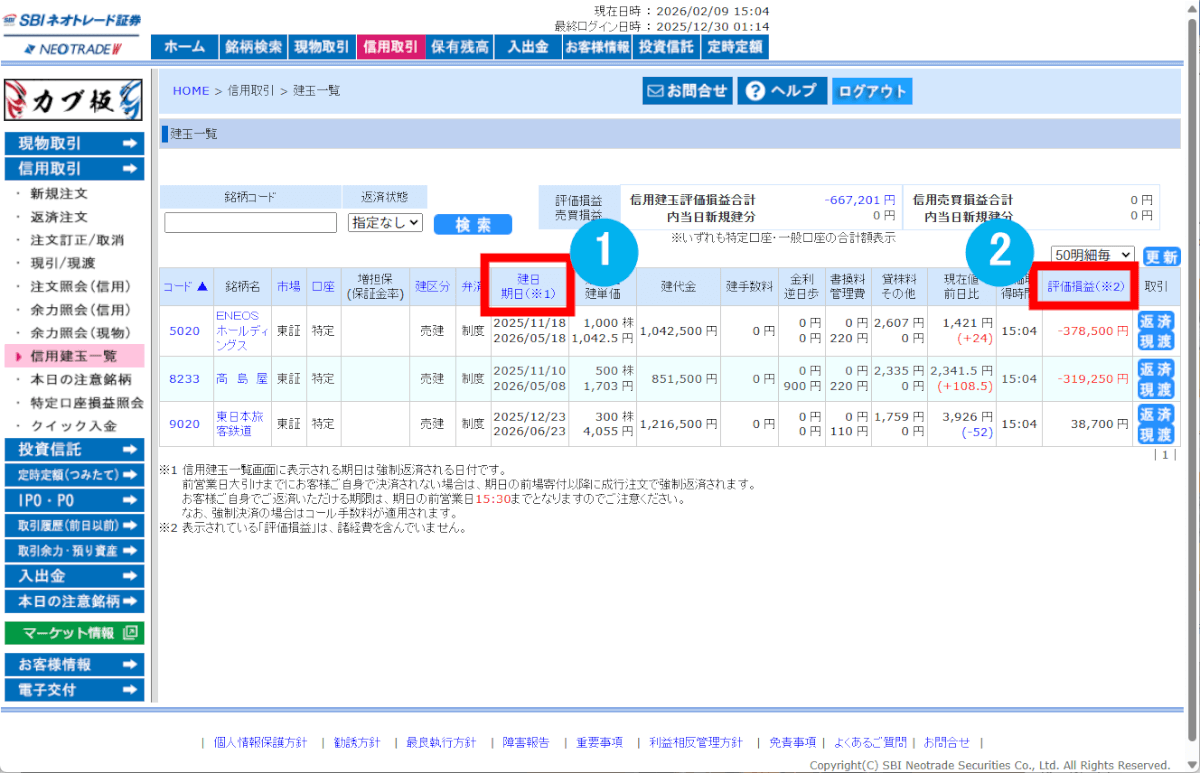The height and width of the screenshot is (773, 1200).
Task: Expand 投資信託 sidebar section
Action: coord(74,450)
